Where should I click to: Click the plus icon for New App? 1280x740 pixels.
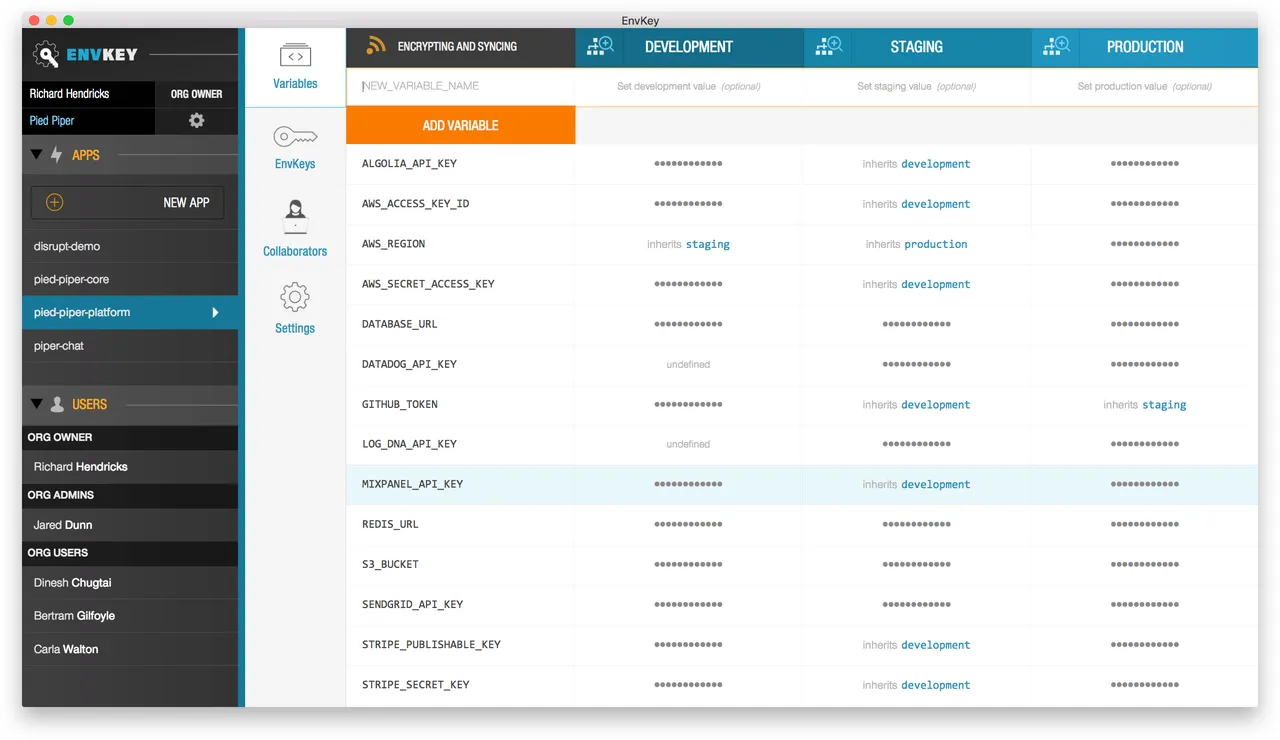pyautogui.click(x=55, y=202)
